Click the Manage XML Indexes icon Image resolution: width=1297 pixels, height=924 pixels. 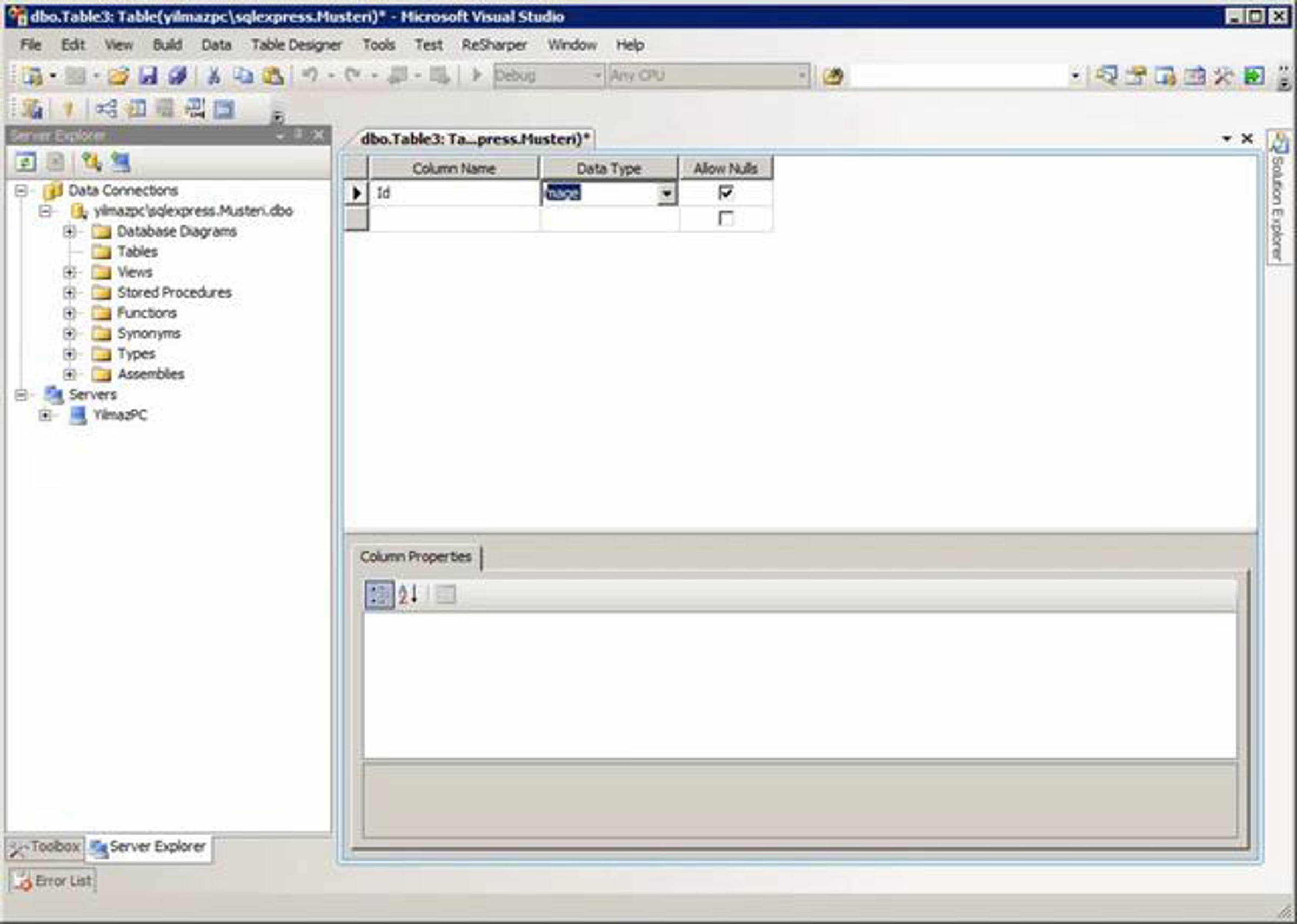pos(195,109)
